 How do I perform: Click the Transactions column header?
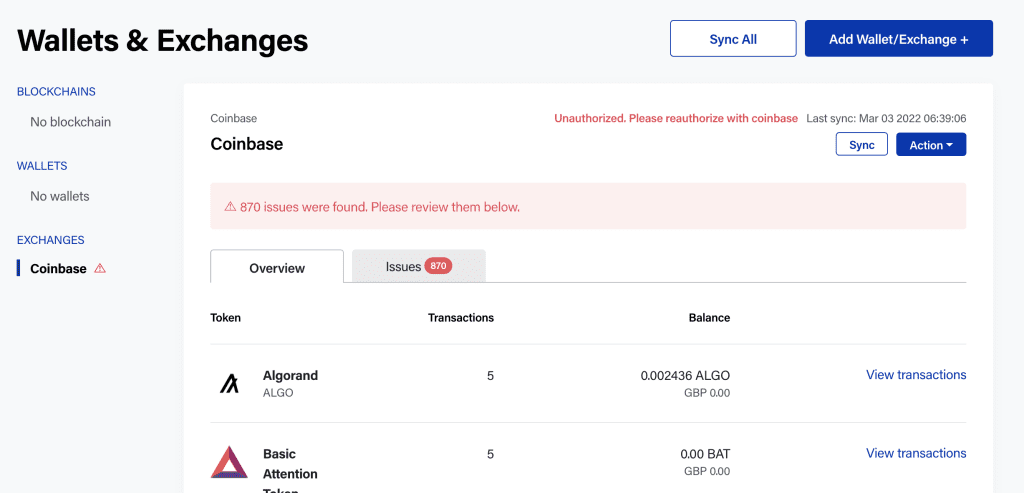(x=460, y=318)
